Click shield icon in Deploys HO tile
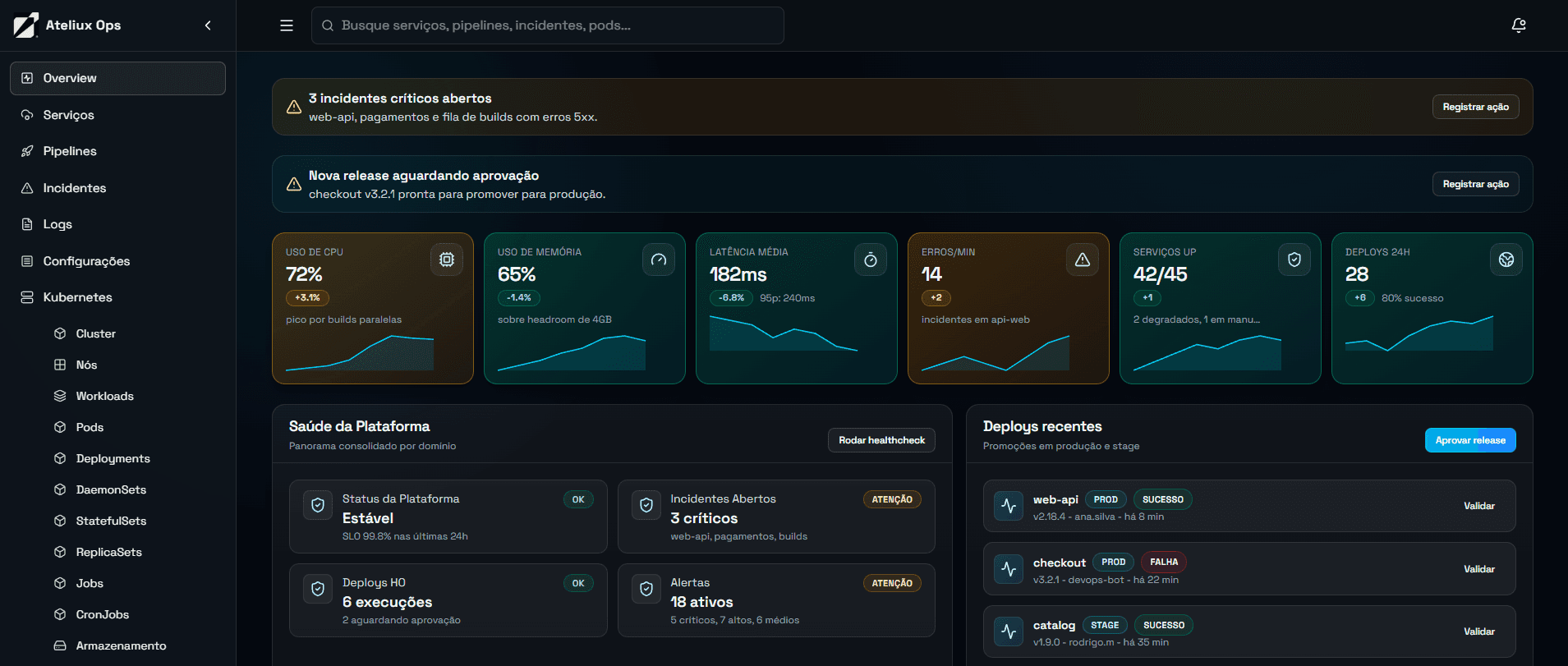Viewport: 1568px width, 666px height. tap(318, 589)
